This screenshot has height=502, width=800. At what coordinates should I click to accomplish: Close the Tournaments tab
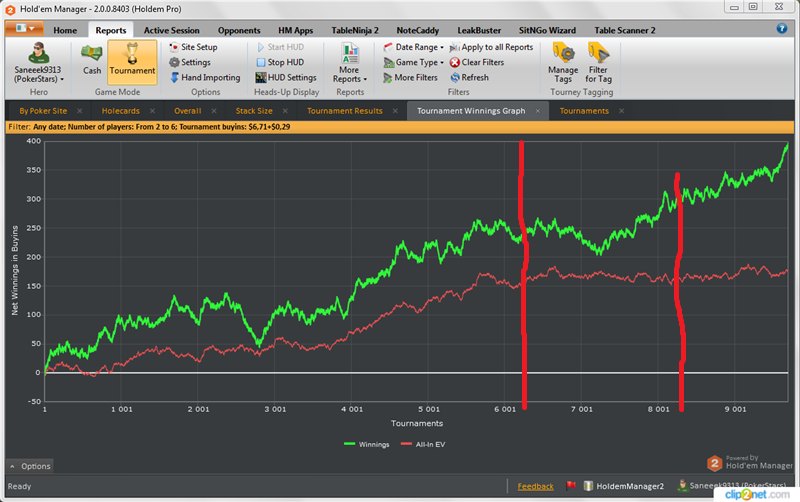tap(621, 111)
